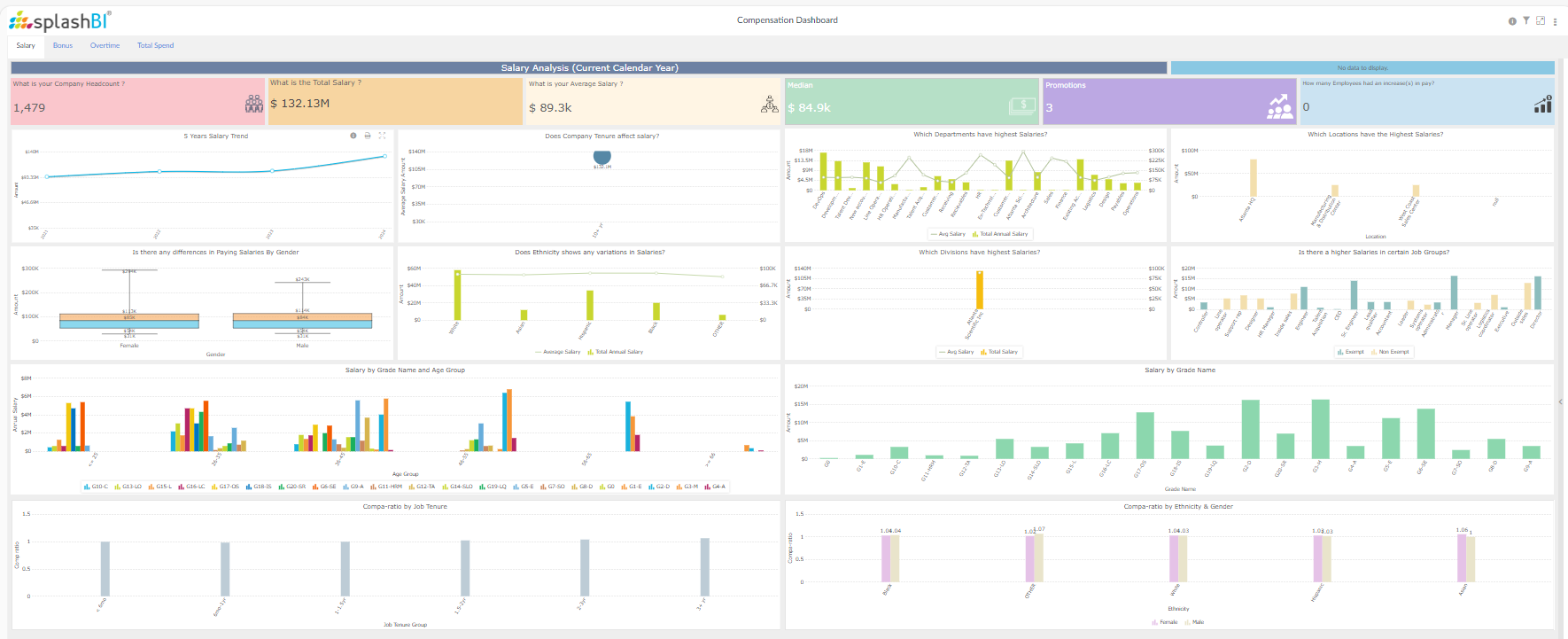Open the three-dot more options menu
This screenshot has height=639, width=1568.
point(1555,21)
